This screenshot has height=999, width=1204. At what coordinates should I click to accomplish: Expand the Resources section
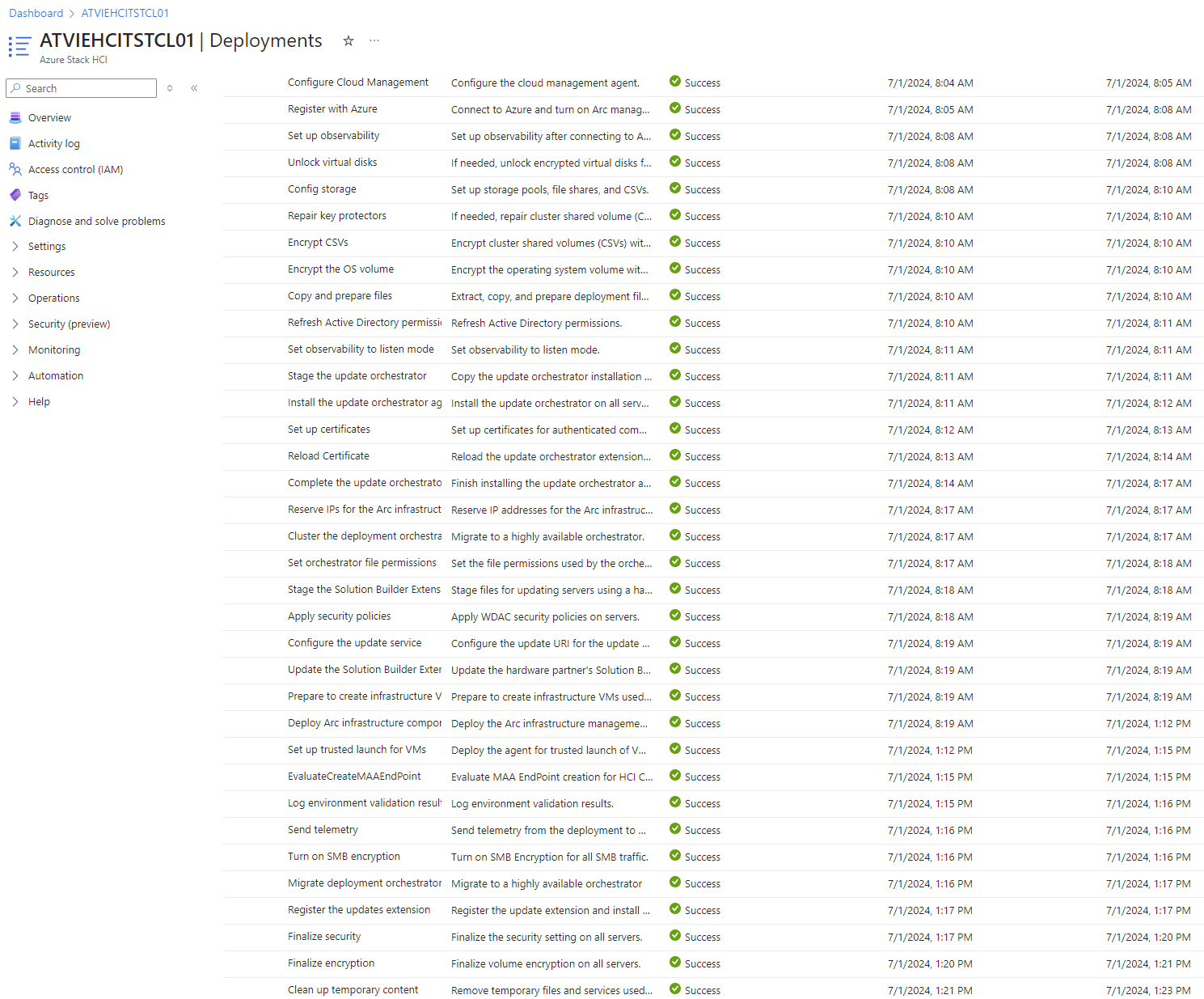[x=15, y=273]
